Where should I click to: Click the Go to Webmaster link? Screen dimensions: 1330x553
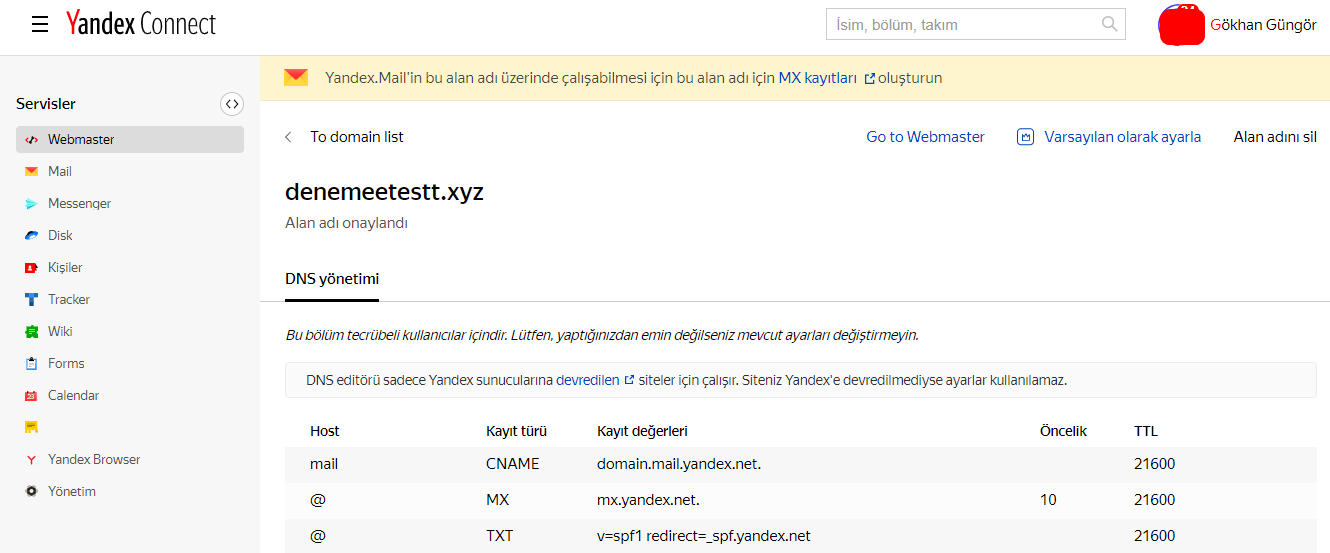925,137
